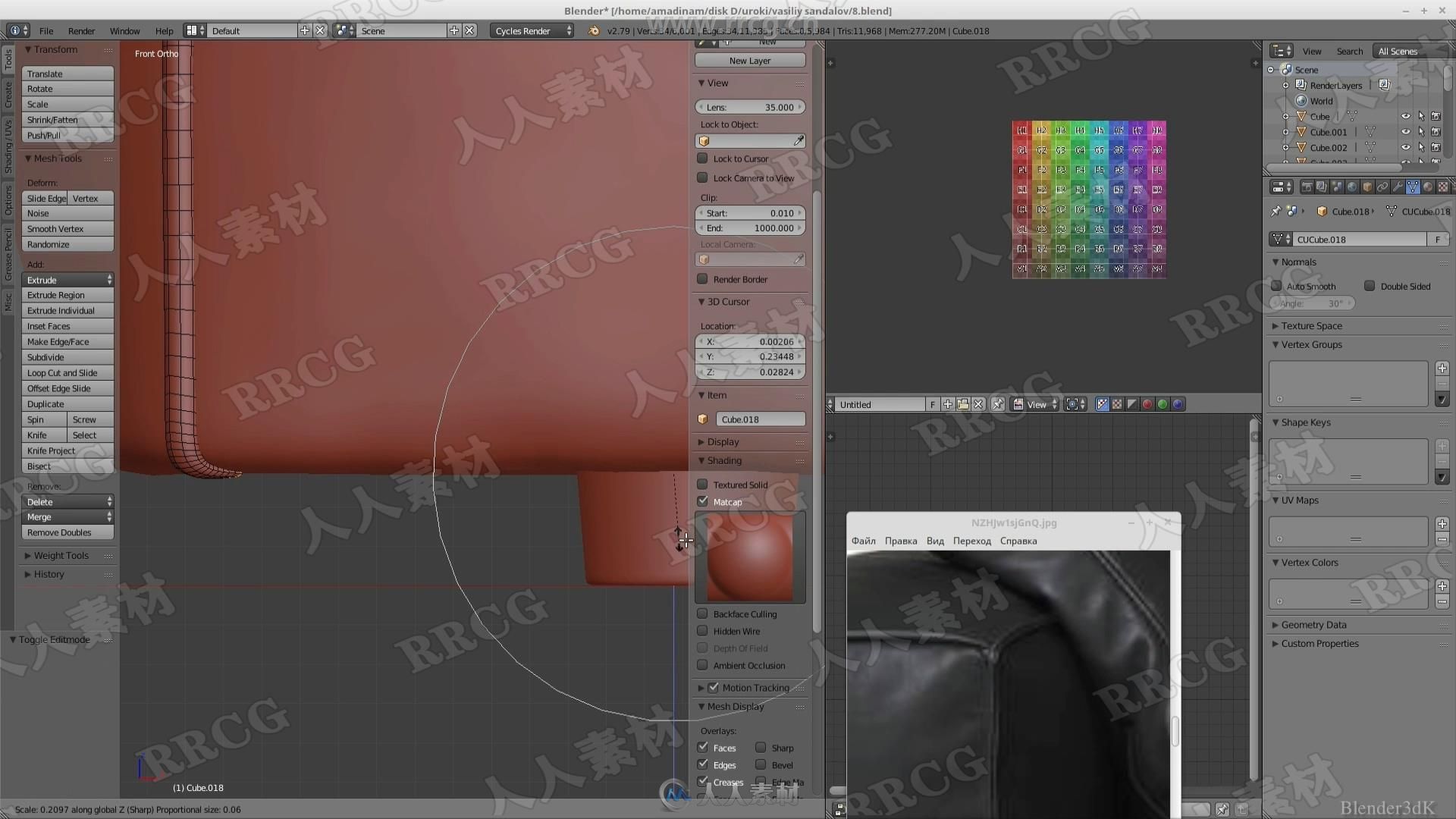Click the Loop Cut and Slide button
The width and height of the screenshot is (1456, 819).
coord(67,373)
